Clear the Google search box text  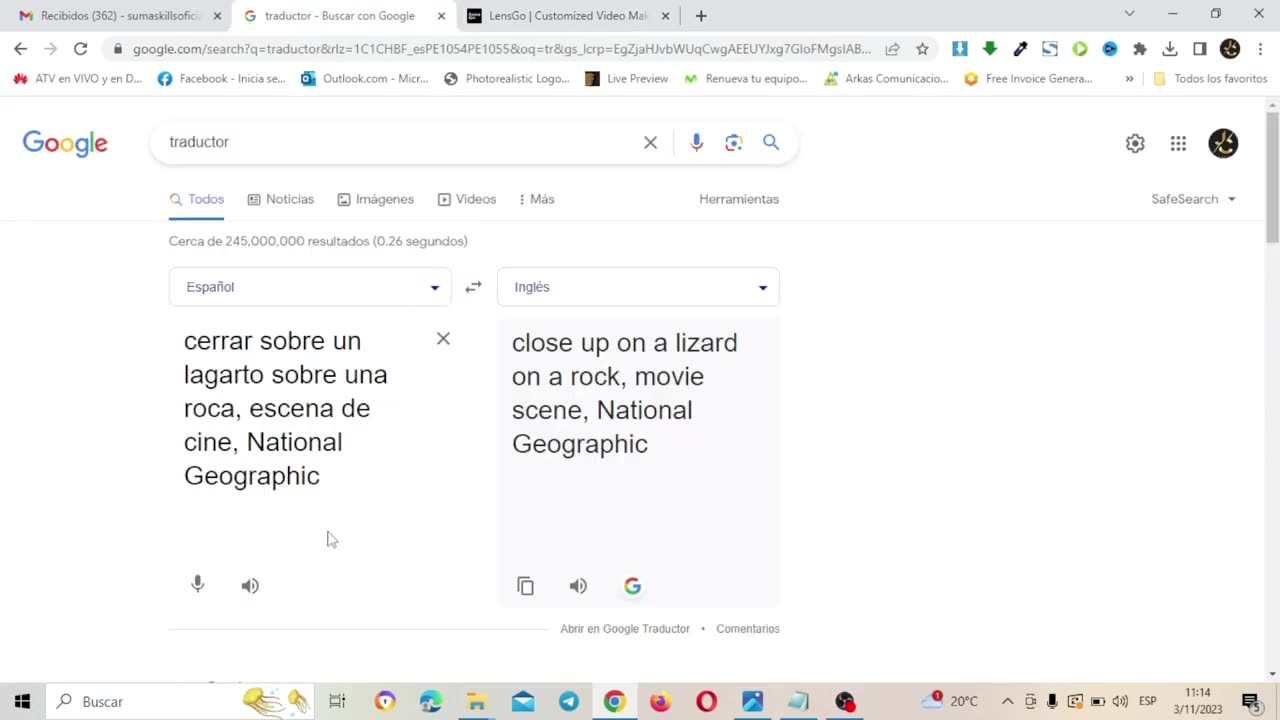click(650, 143)
